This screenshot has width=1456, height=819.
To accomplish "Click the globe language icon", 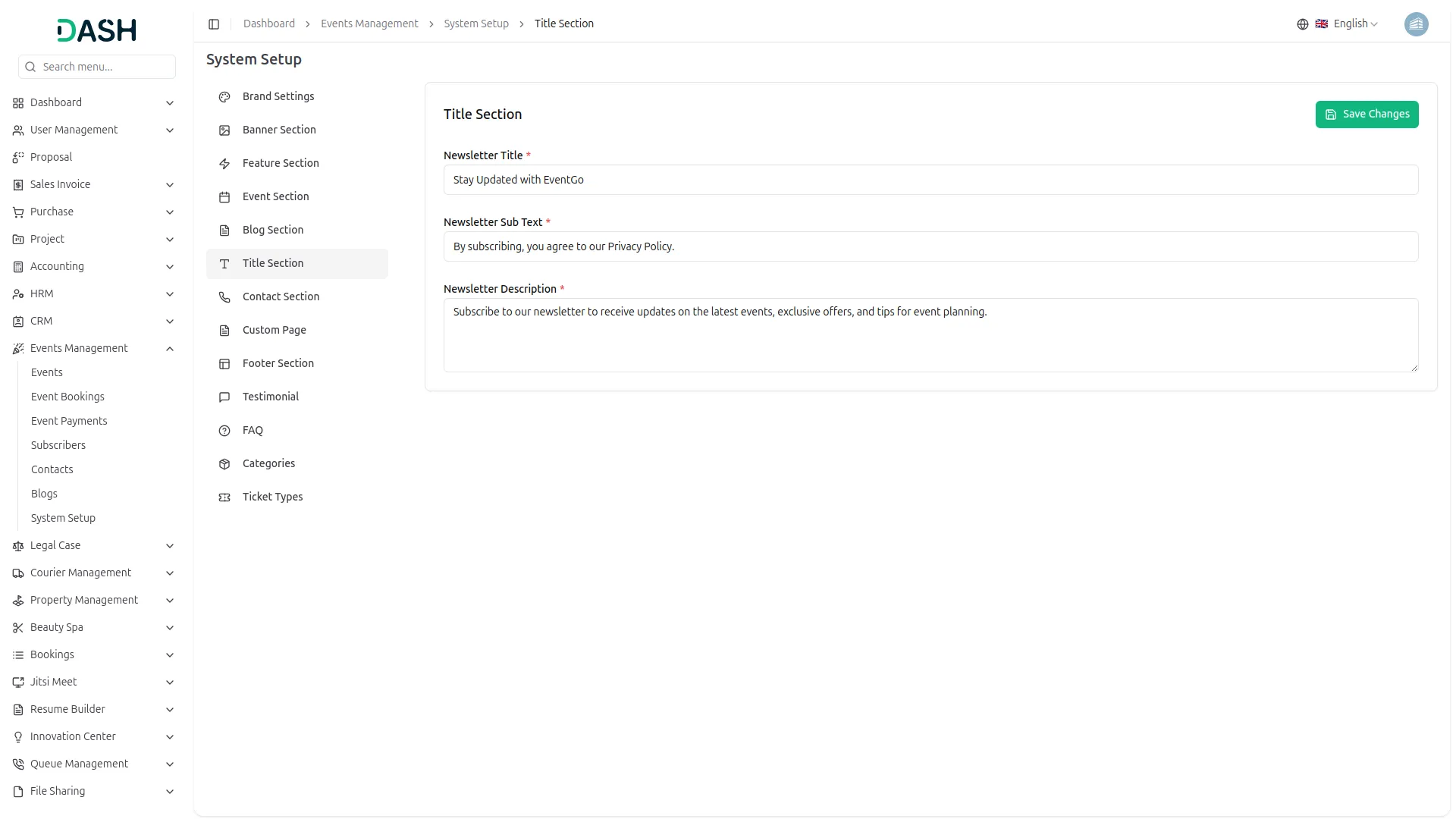I will click(1303, 24).
